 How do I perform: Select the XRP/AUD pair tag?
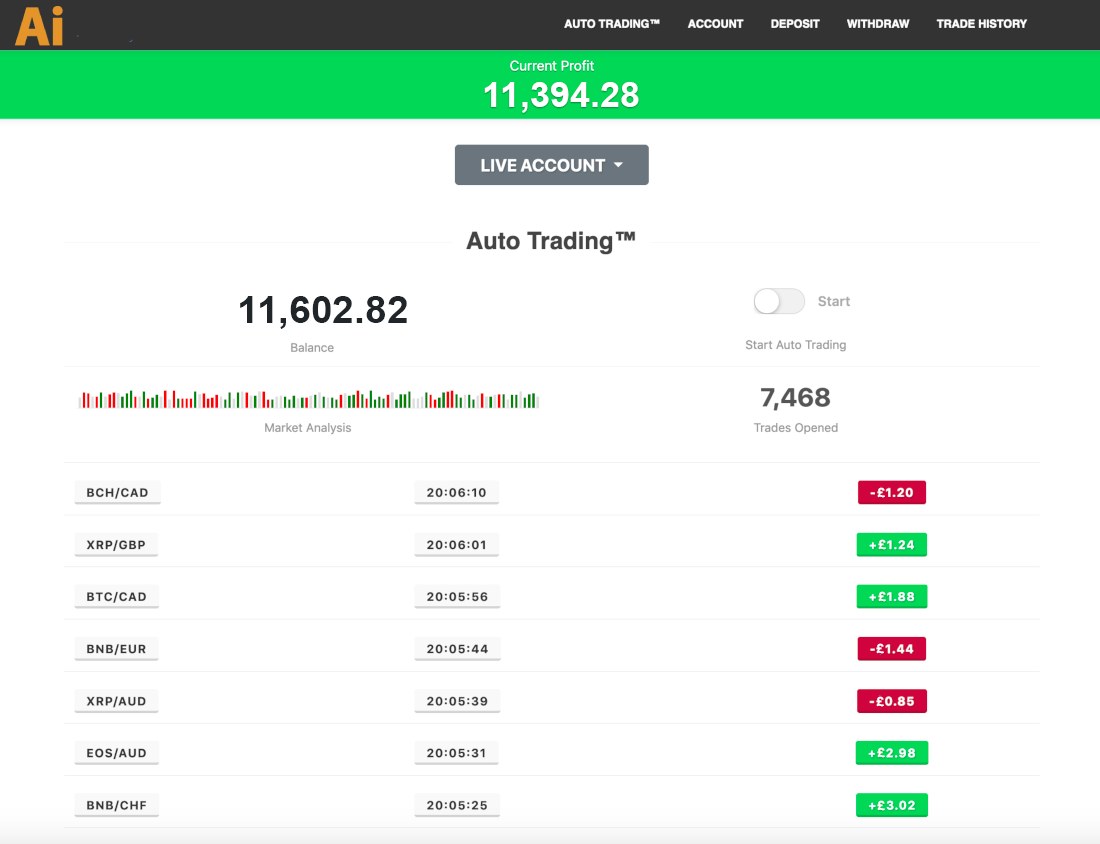[117, 701]
